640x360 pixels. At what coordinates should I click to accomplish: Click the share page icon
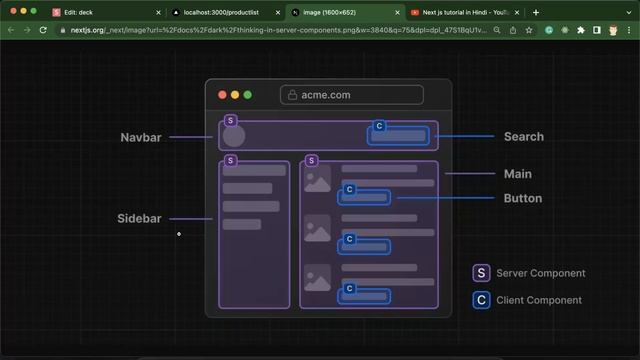tap(513, 30)
